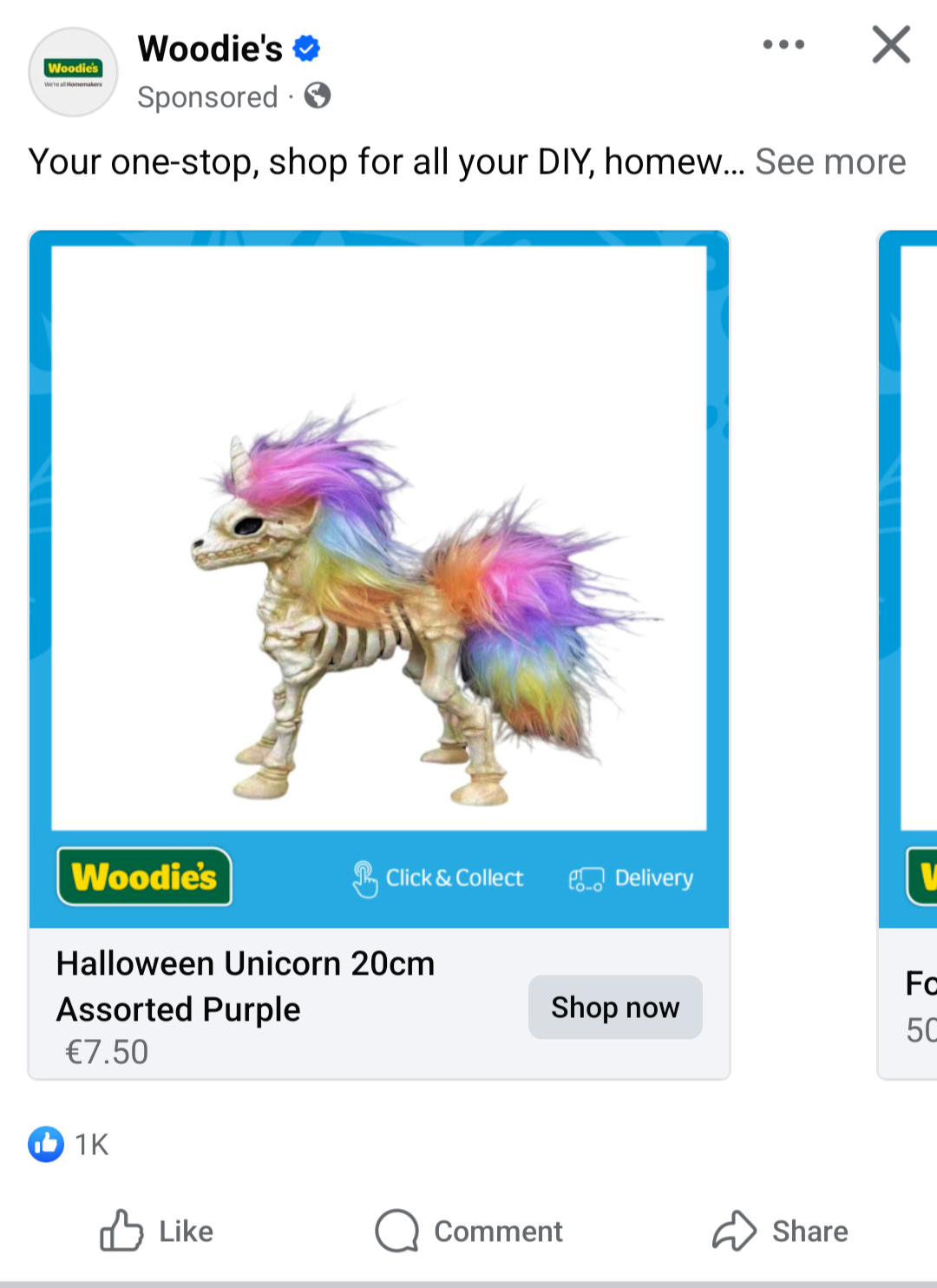Expand the caption with See more
Screen dimensions: 937x1288
click(x=830, y=161)
